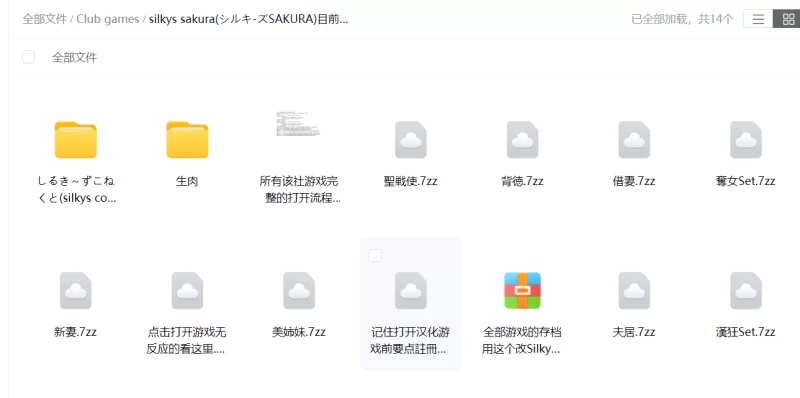Click the 所有该社游戏完整的打开流程 file name
Image resolution: width=800 pixels, height=398 pixels.
pos(299,190)
